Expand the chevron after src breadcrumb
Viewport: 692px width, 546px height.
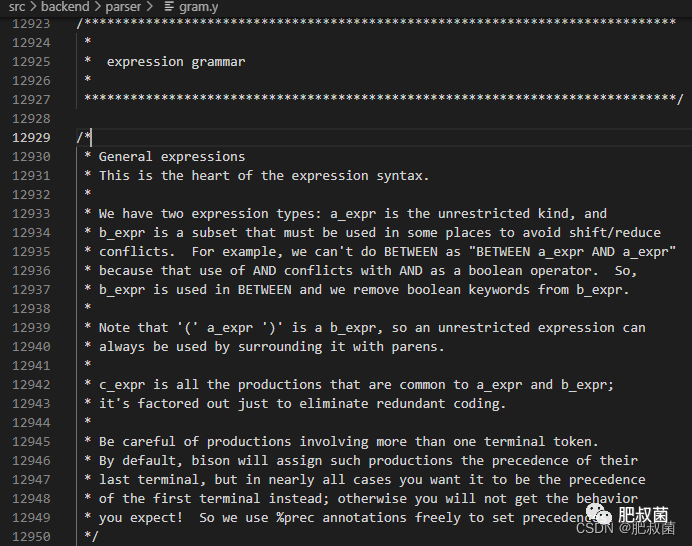click(x=33, y=7)
